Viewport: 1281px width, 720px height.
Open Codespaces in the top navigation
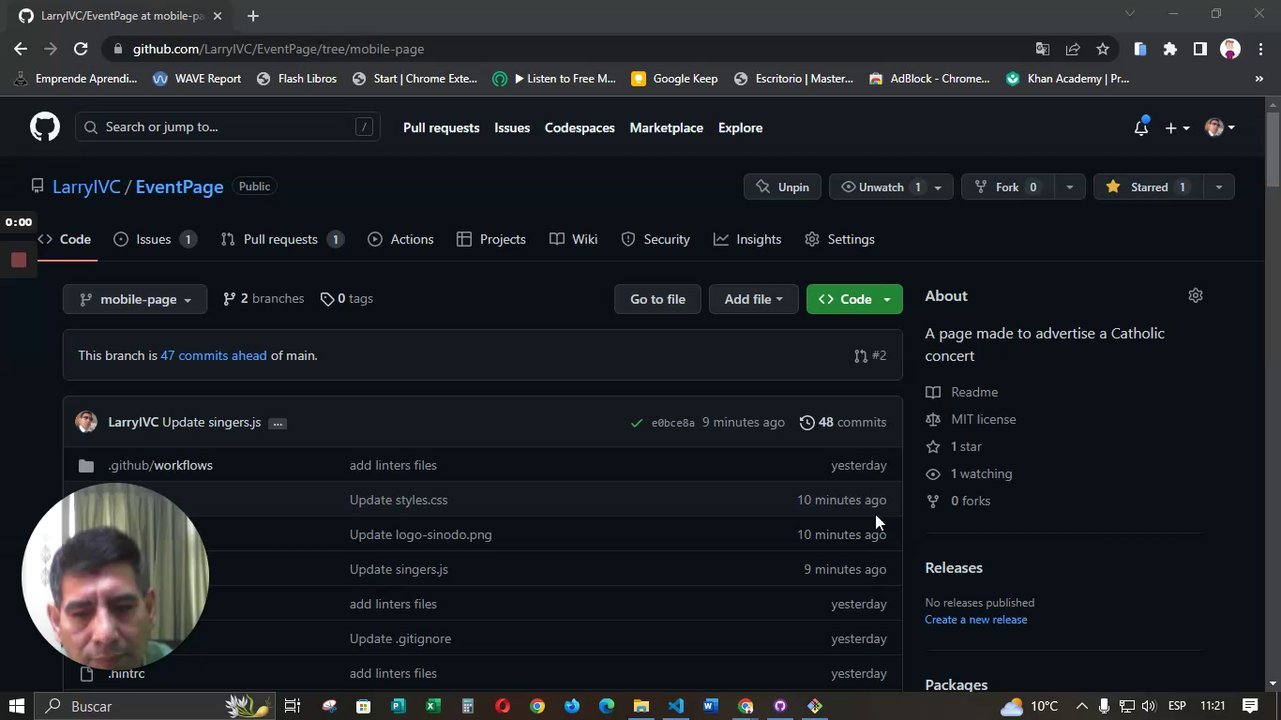[580, 128]
